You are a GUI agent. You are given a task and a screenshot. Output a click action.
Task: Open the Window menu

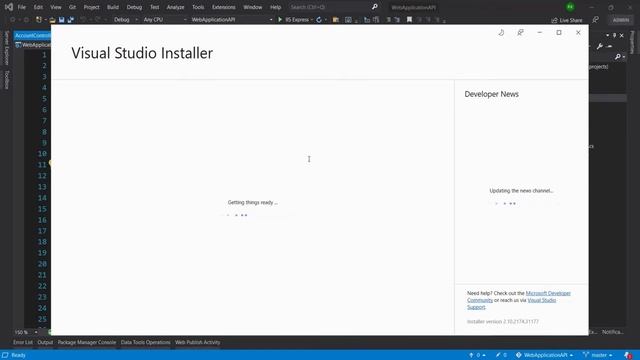click(253, 7)
